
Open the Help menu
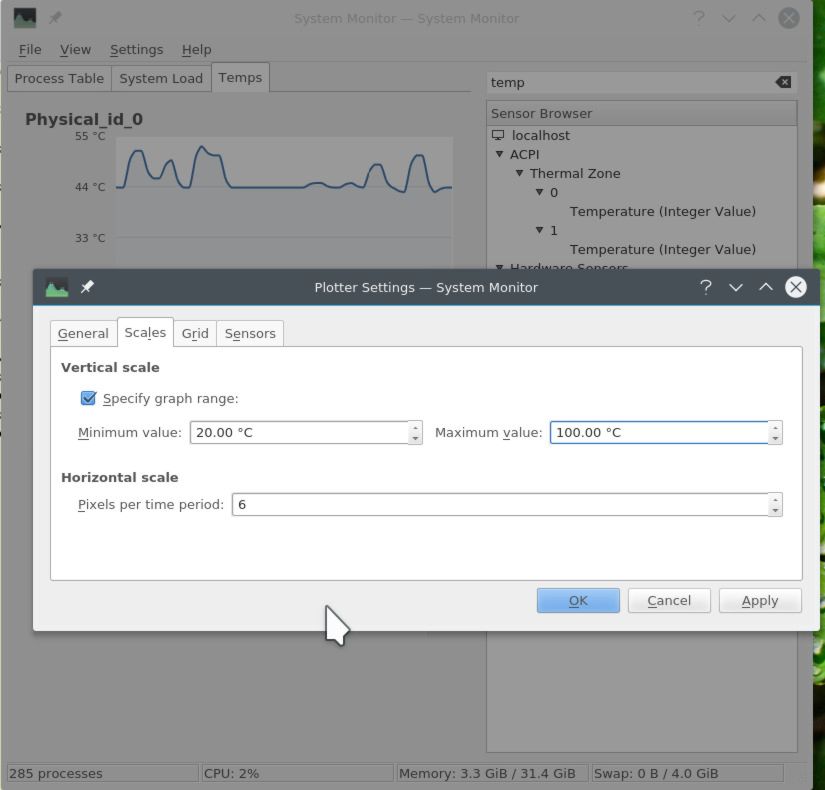pos(196,49)
